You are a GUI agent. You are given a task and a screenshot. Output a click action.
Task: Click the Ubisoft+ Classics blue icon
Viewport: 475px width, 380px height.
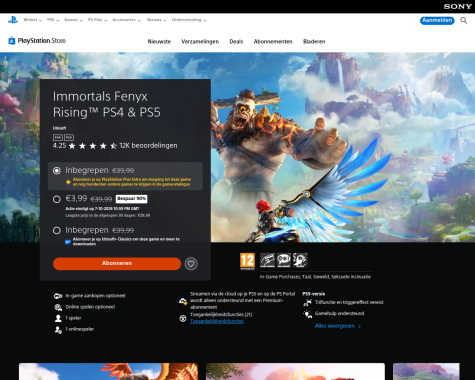(68, 242)
